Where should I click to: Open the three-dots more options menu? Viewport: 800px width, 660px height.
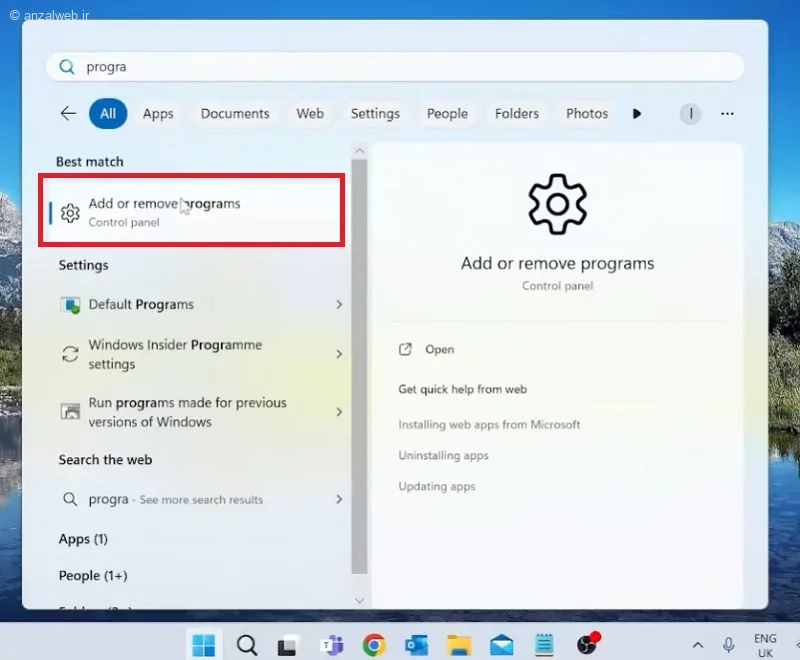point(727,114)
